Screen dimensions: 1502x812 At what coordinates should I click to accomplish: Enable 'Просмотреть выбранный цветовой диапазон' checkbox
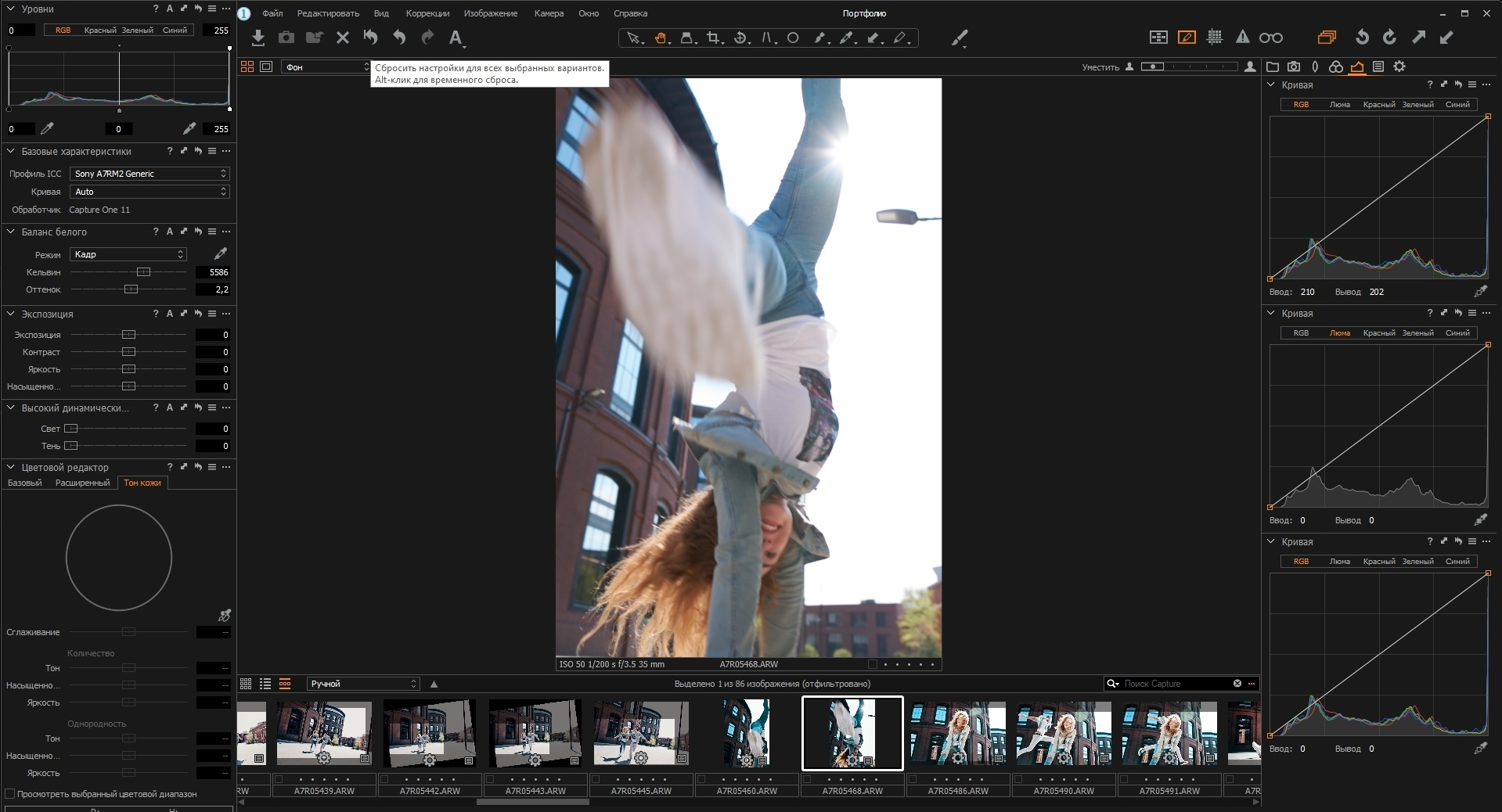click(x=10, y=794)
